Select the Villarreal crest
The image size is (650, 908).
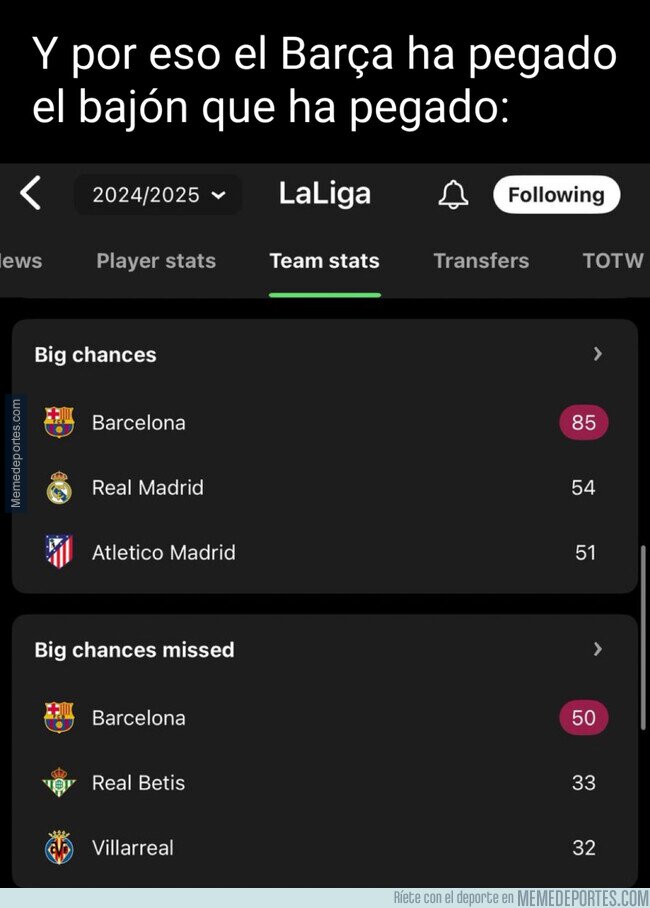(x=59, y=847)
